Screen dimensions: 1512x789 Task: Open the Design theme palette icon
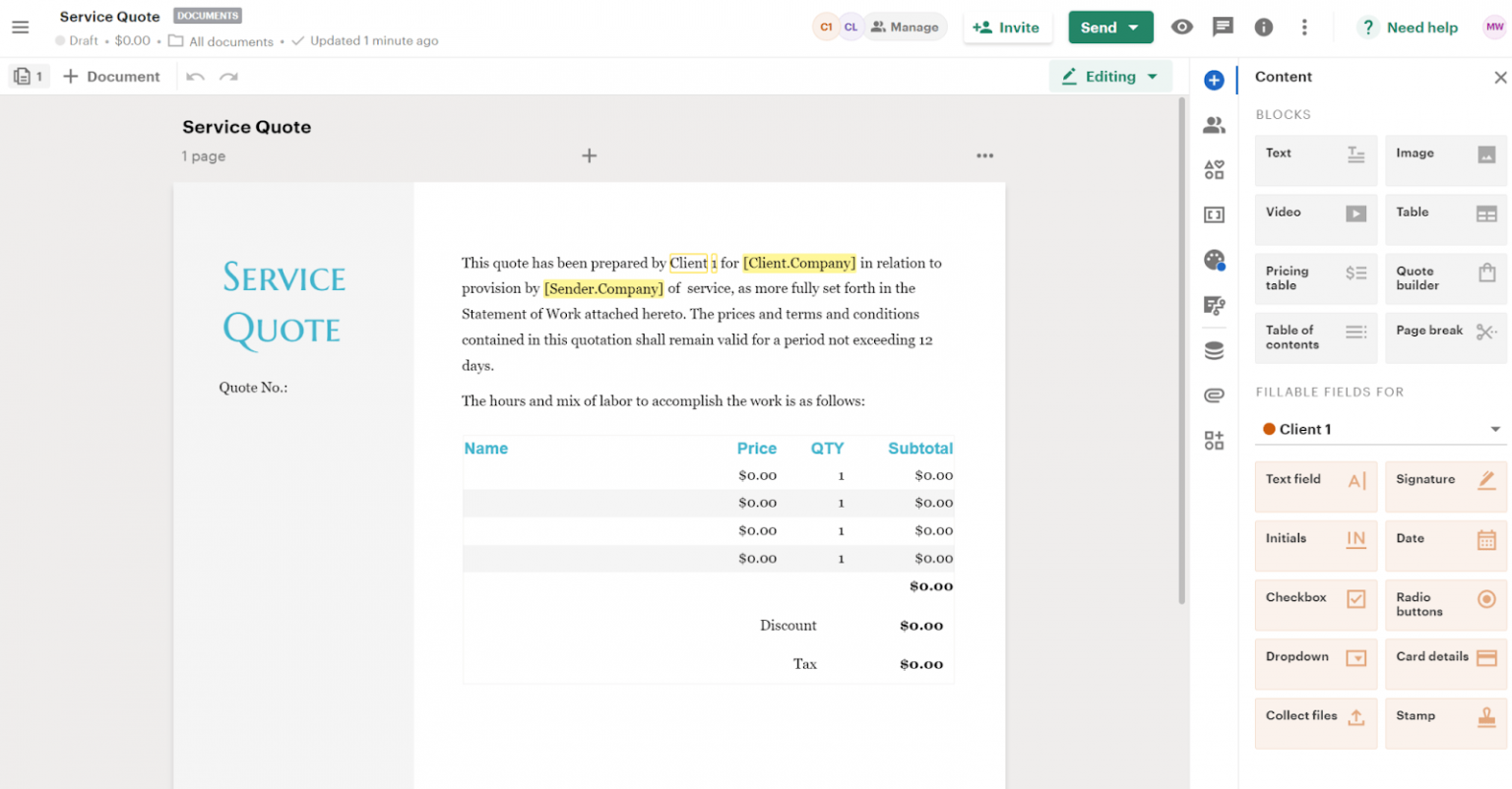pyautogui.click(x=1214, y=261)
